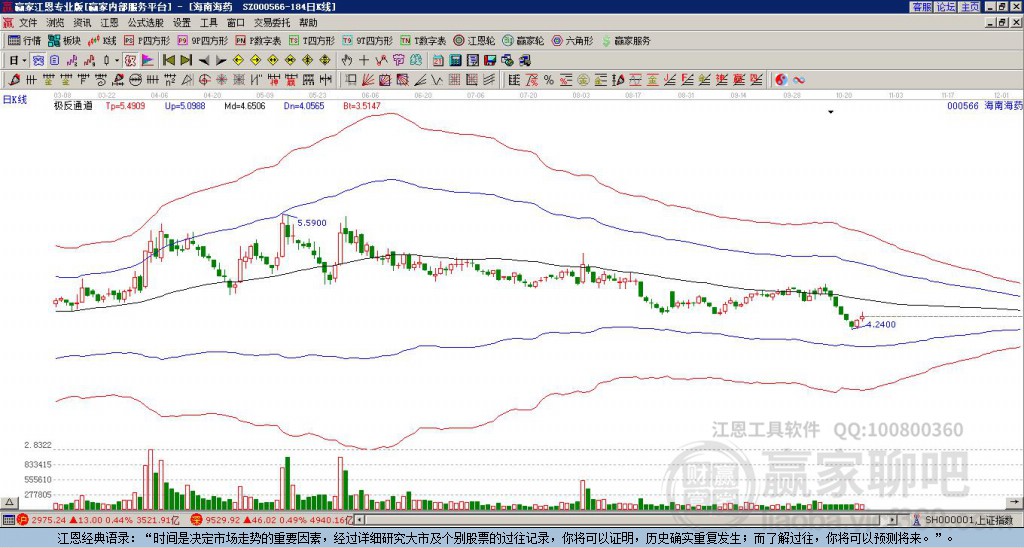Switch to K线 chart view
1024x548 pixels.
tap(103, 40)
